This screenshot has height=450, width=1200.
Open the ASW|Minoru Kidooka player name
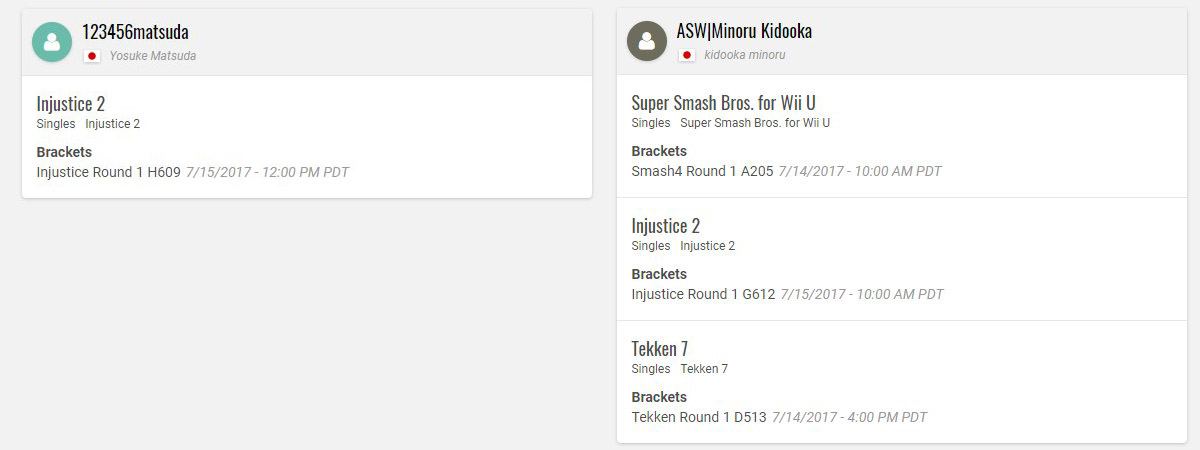point(744,31)
